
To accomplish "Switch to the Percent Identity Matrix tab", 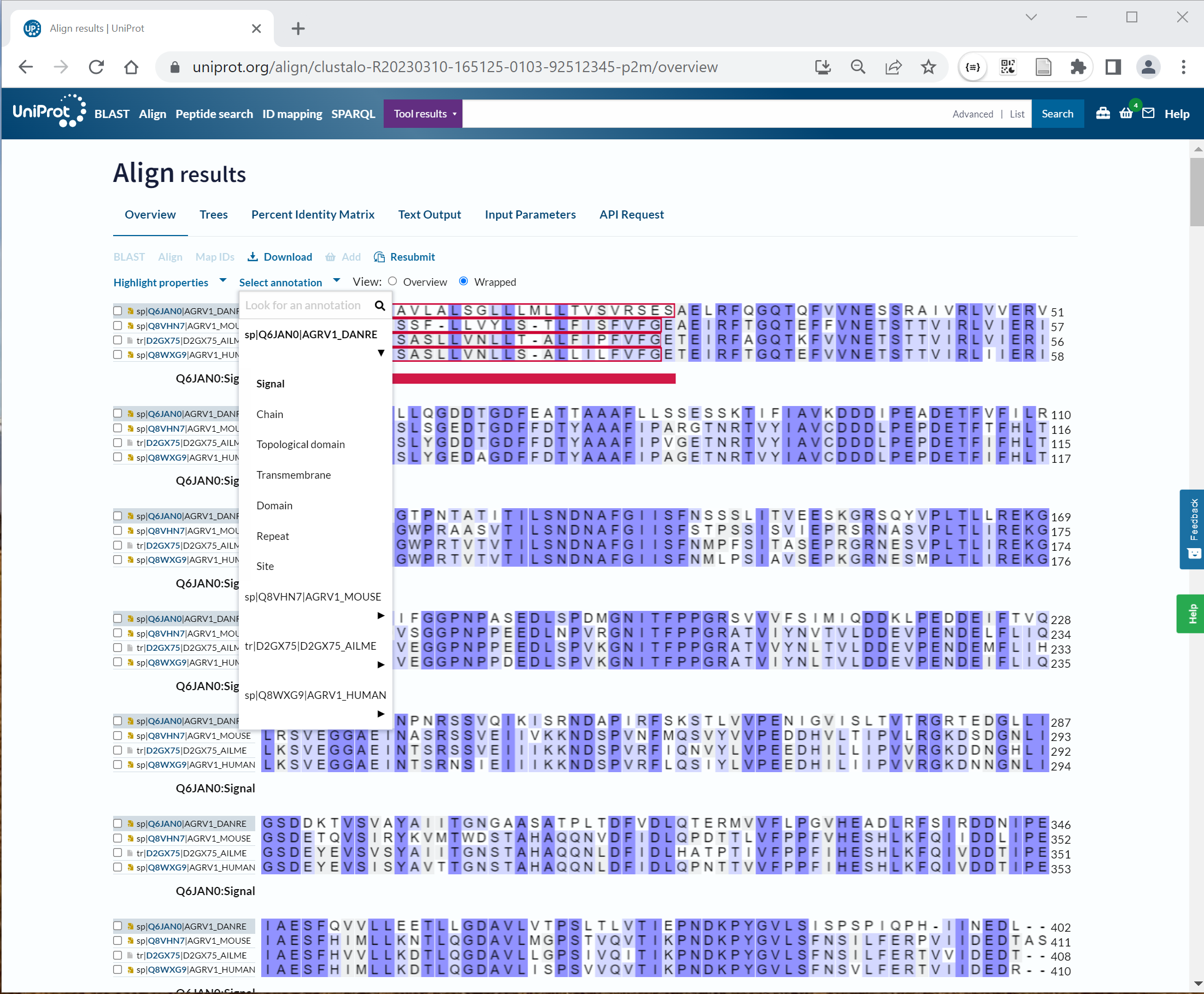I will click(313, 214).
